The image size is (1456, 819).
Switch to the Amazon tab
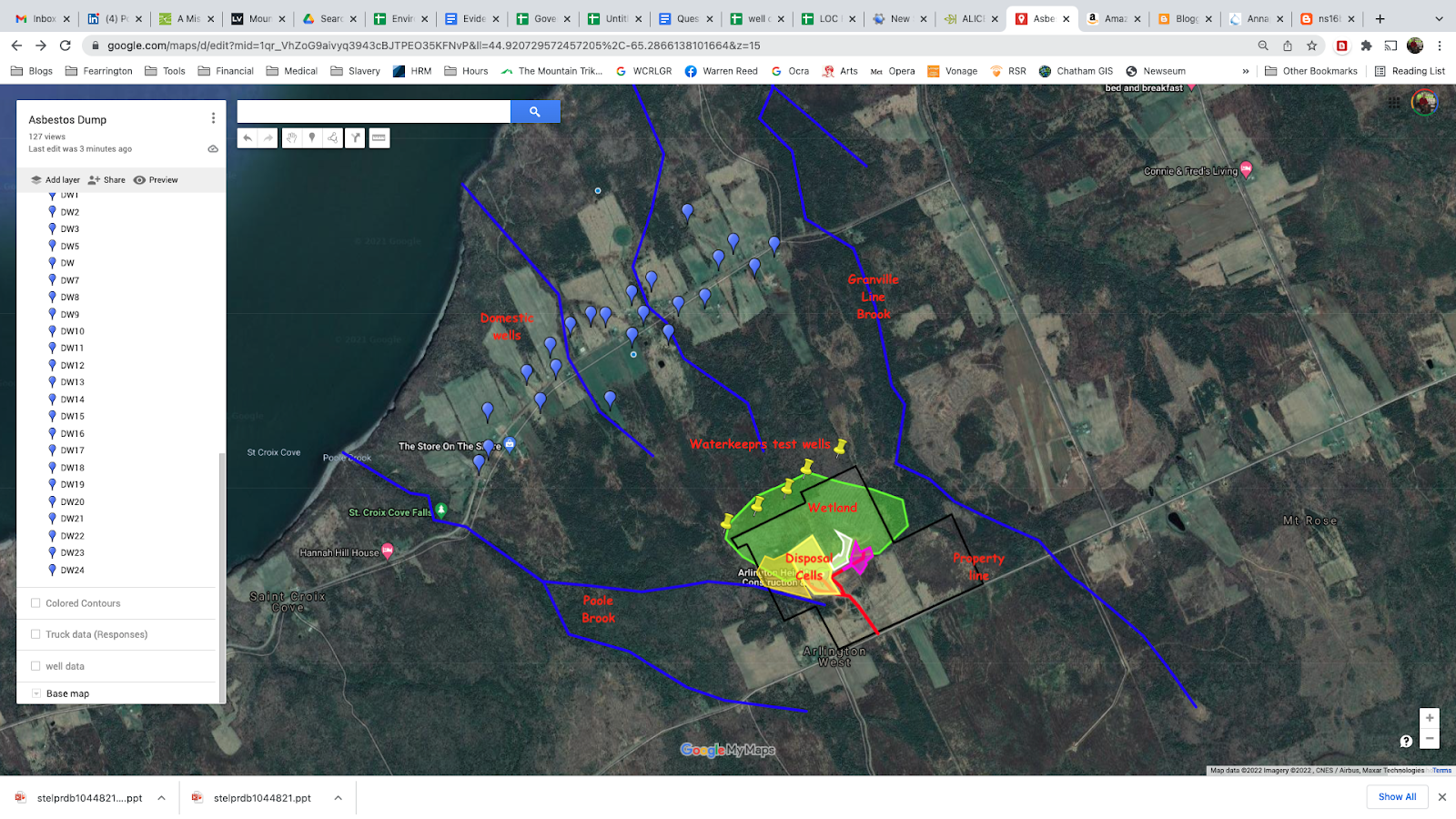[x=1113, y=18]
